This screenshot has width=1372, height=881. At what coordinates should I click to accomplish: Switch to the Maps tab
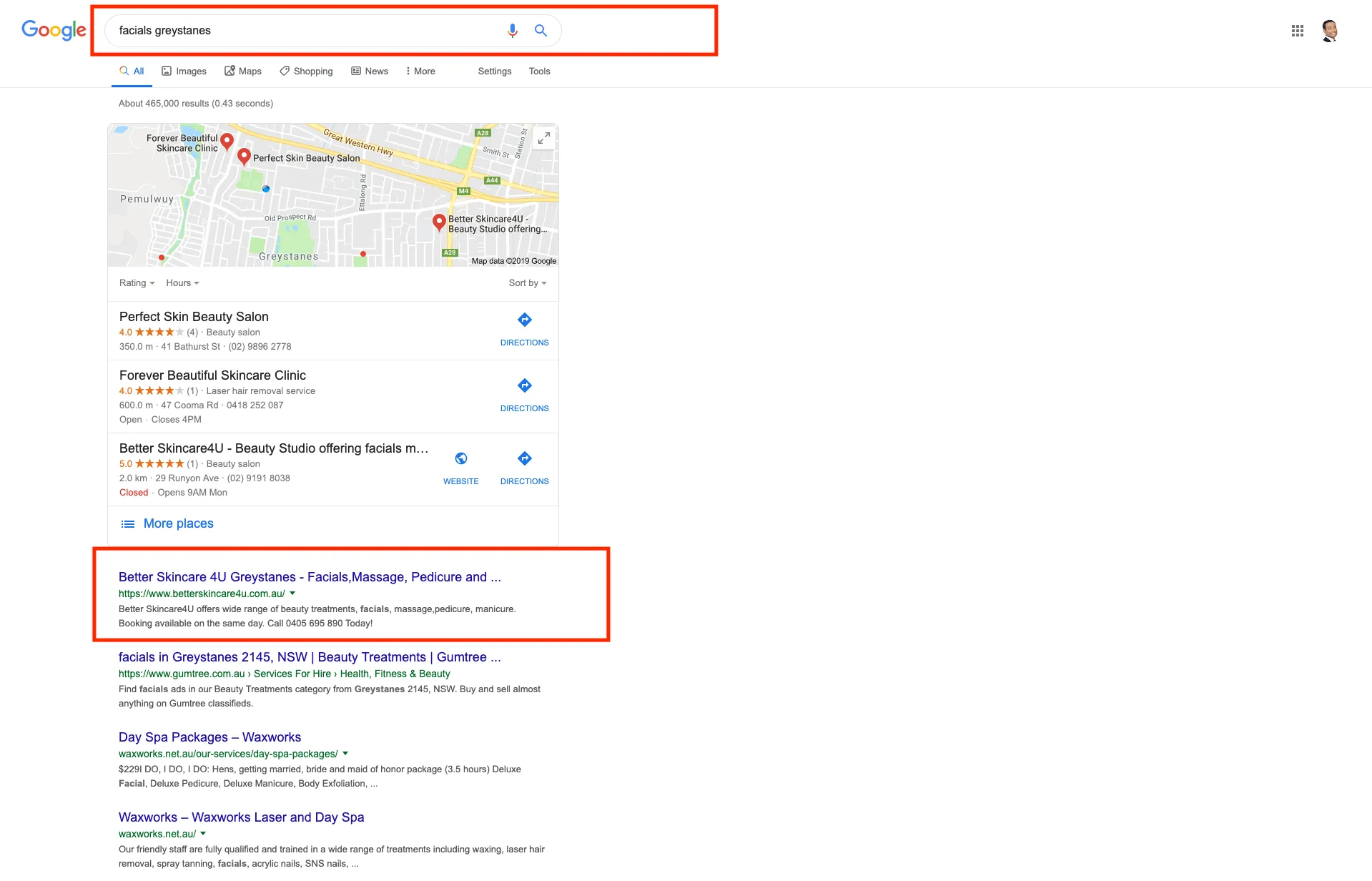click(x=243, y=72)
